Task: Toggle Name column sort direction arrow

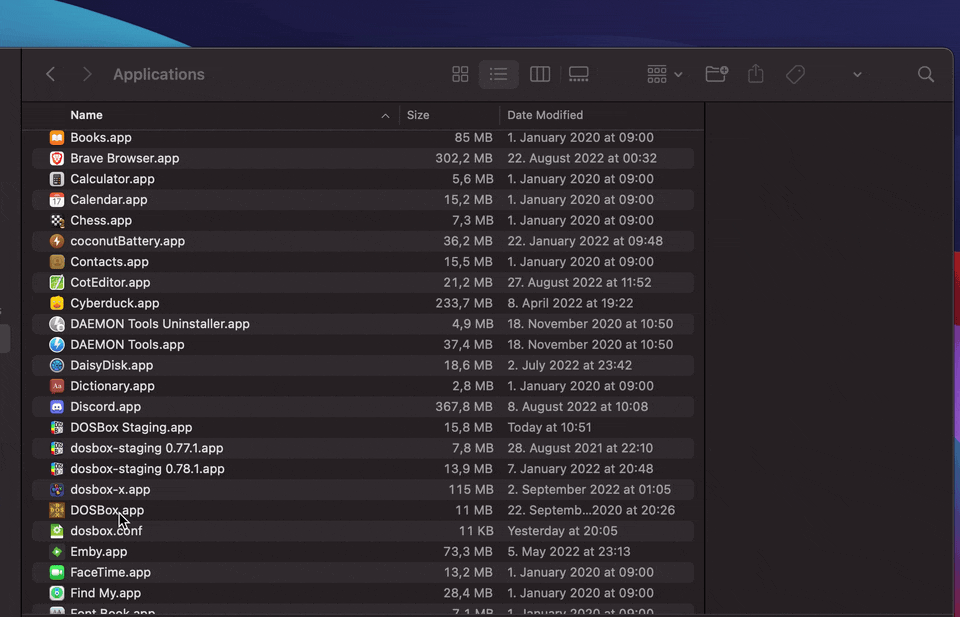Action: (385, 115)
